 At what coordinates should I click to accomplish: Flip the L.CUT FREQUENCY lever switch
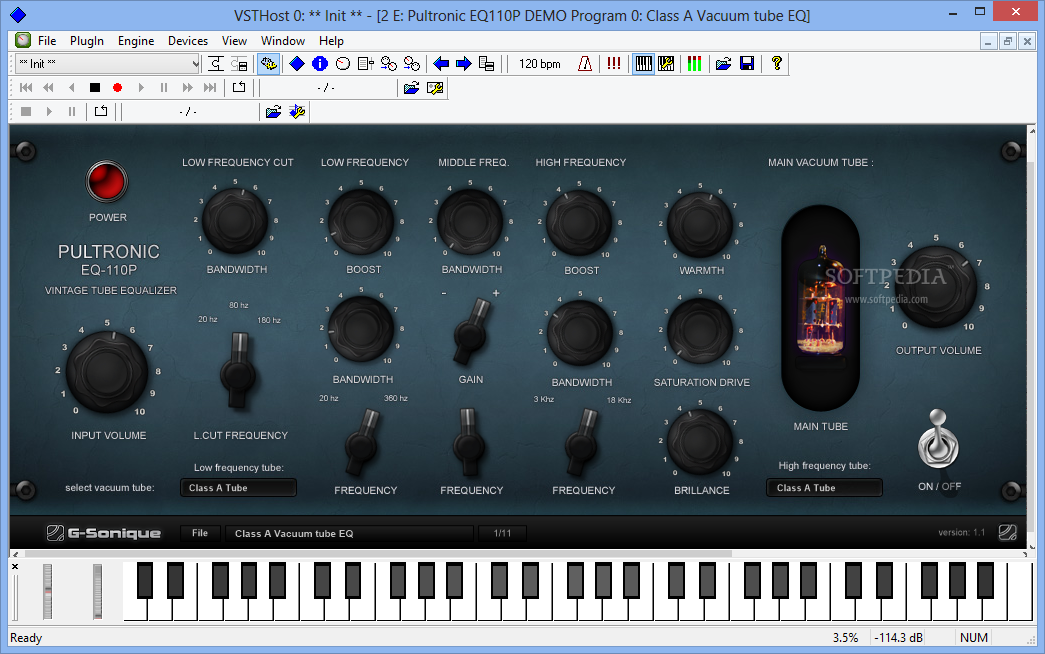(x=238, y=371)
